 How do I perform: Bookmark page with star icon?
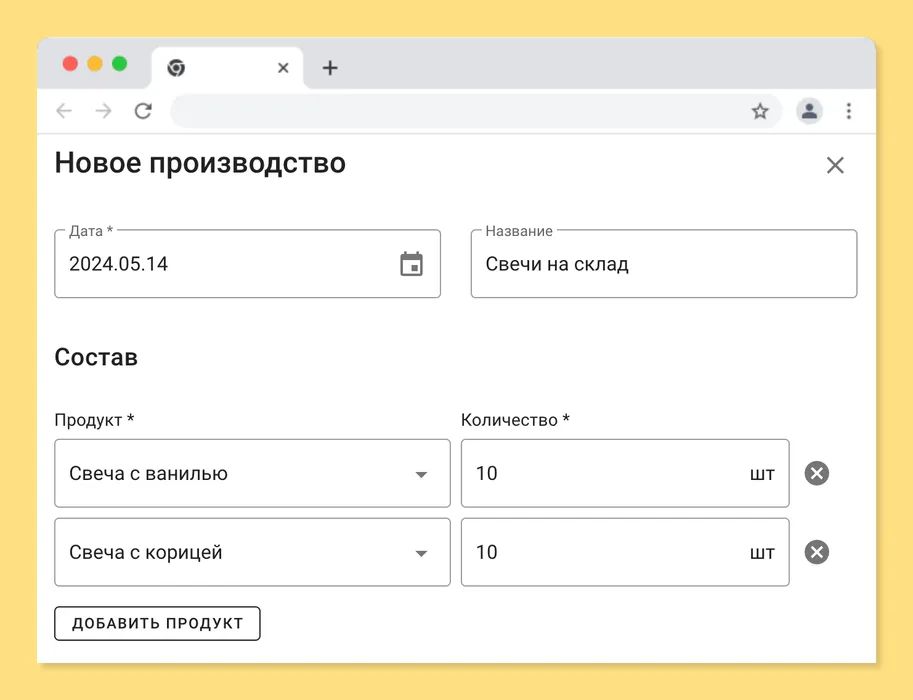coord(760,111)
